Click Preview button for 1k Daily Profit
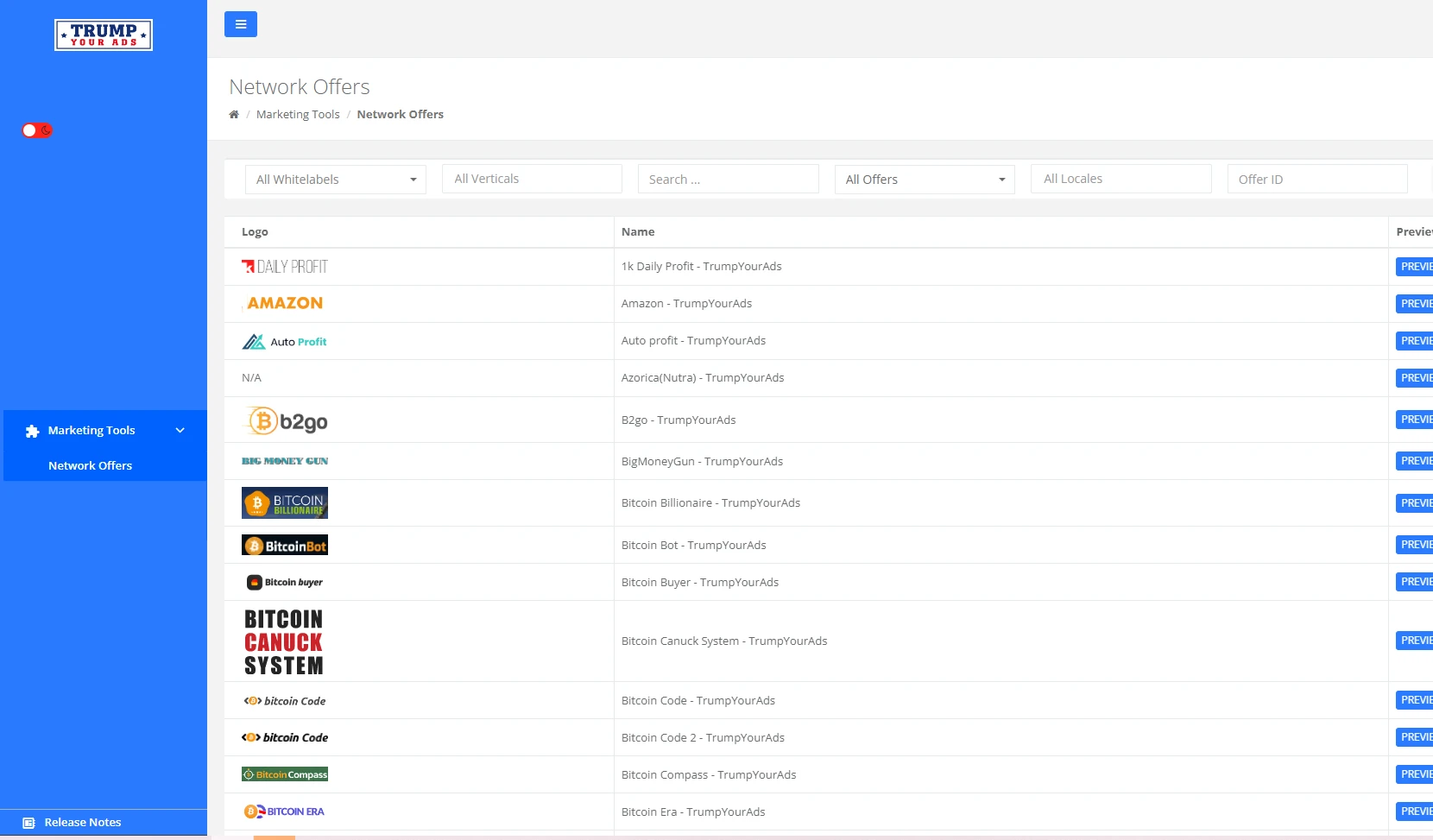The height and width of the screenshot is (840, 1433). click(x=1416, y=267)
